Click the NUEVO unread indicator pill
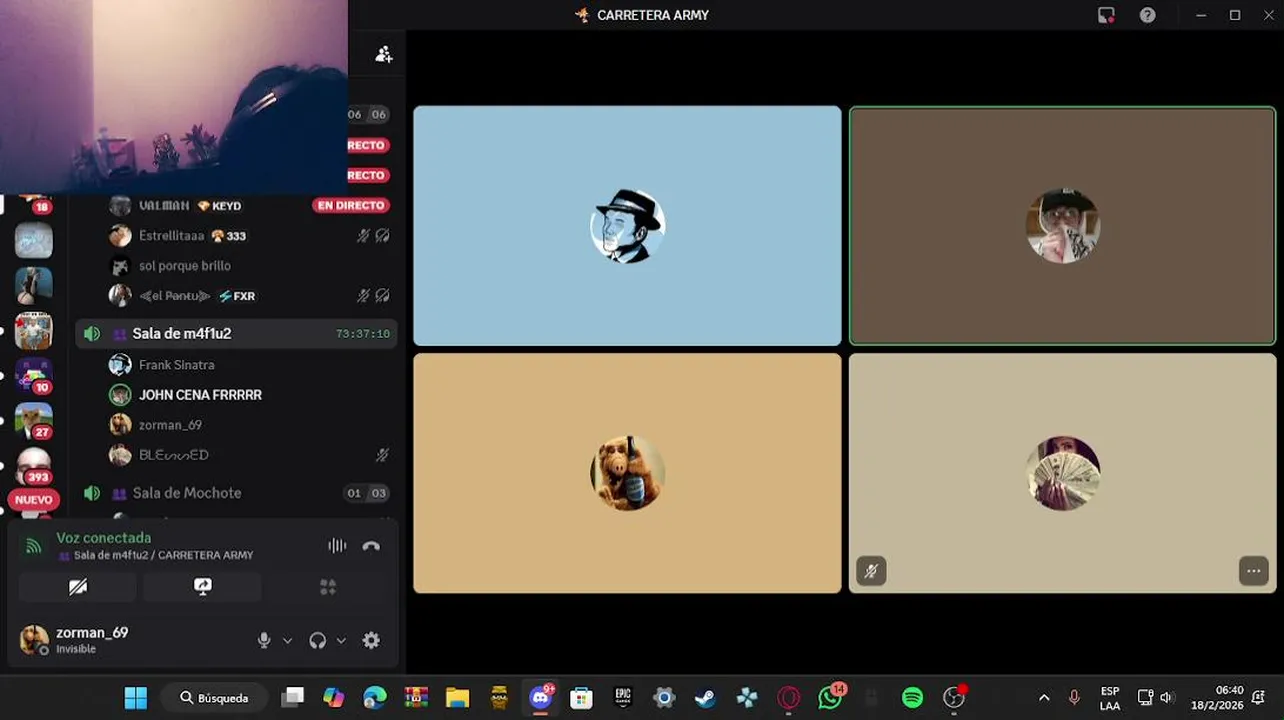Screen dimensions: 1284x720 click(x=33, y=500)
